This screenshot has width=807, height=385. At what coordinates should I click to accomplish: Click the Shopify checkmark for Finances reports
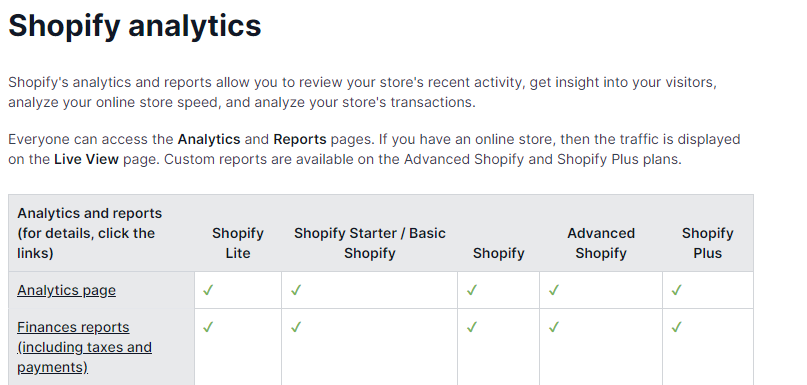click(471, 327)
